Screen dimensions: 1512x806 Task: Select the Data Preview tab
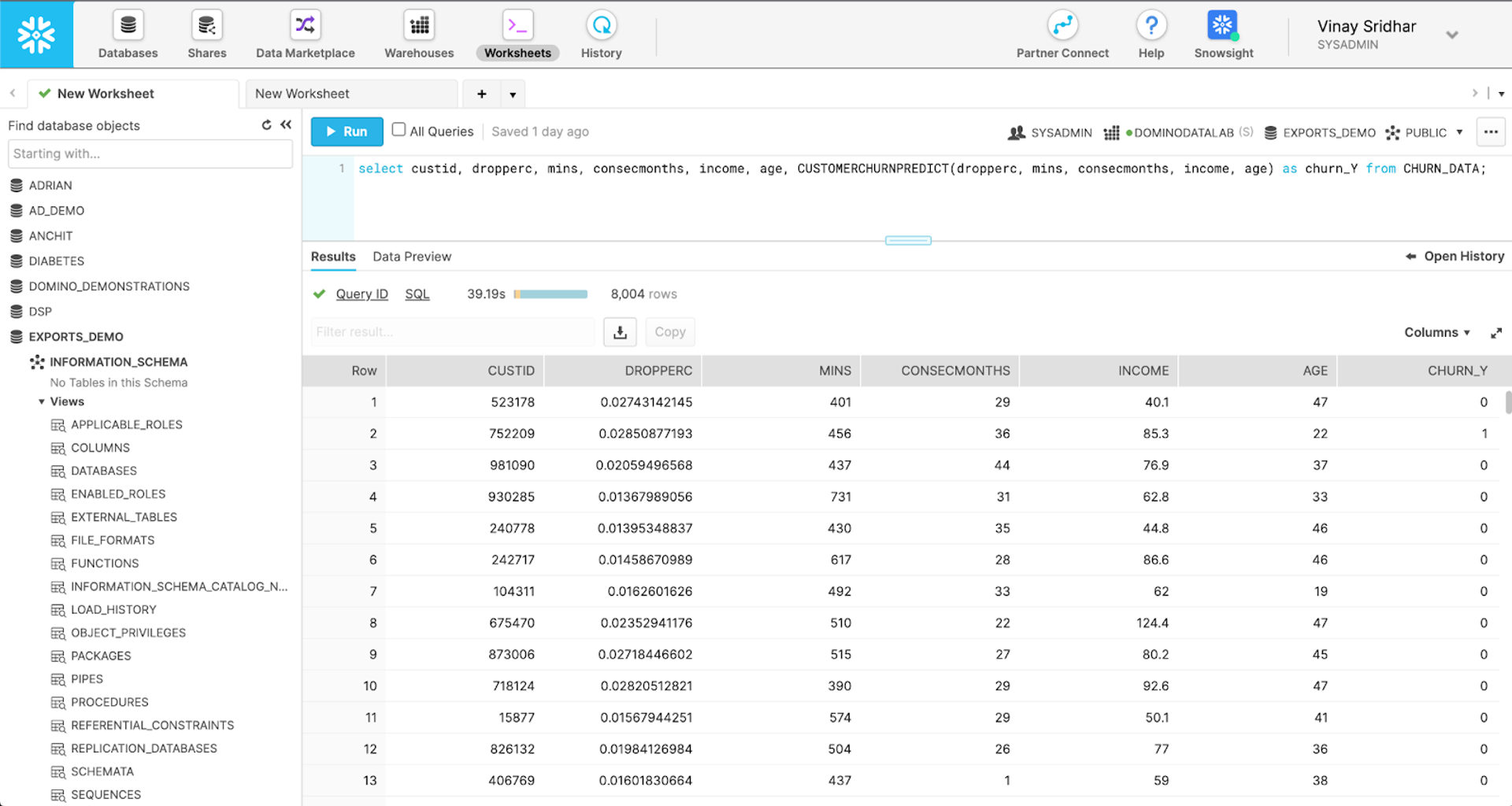pyautogui.click(x=412, y=257)
